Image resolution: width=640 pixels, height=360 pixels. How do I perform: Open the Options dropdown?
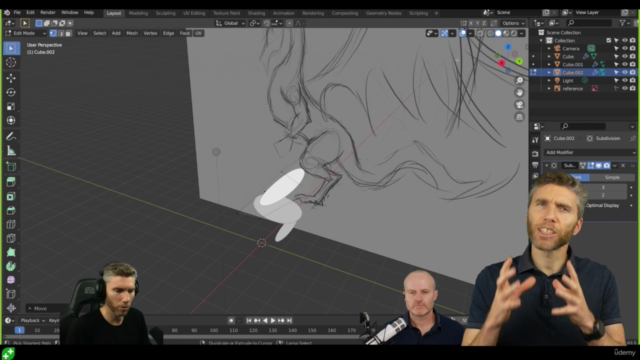(513, 23)
